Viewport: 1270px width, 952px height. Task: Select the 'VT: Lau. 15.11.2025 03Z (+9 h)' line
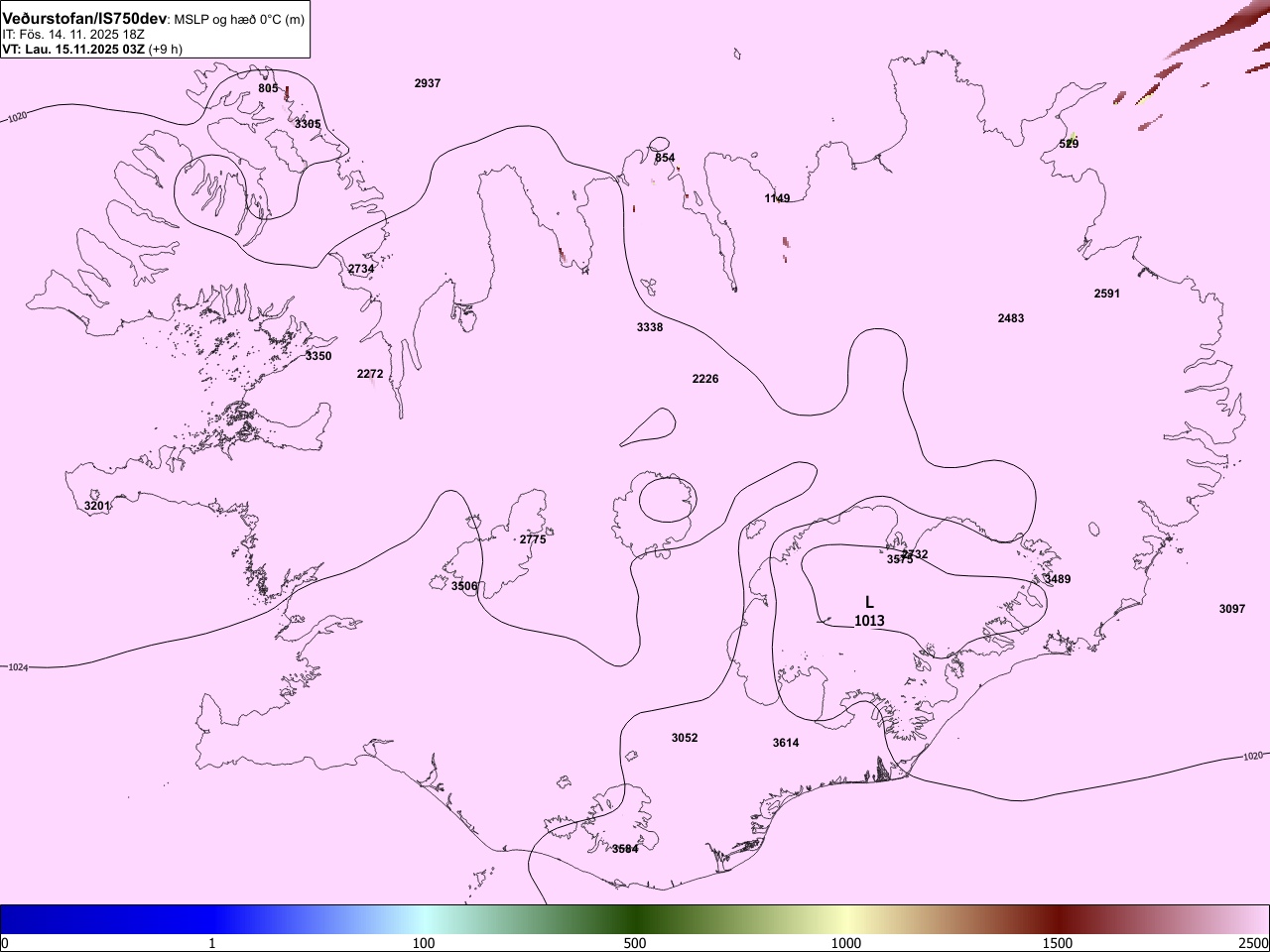point(92,49)
